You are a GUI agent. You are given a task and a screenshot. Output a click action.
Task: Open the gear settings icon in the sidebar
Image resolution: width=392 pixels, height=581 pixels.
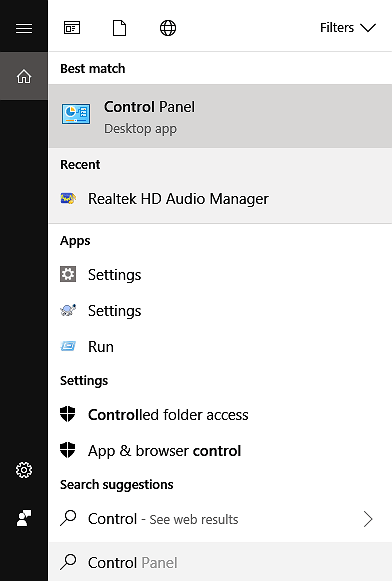click(x=24, y=470)
